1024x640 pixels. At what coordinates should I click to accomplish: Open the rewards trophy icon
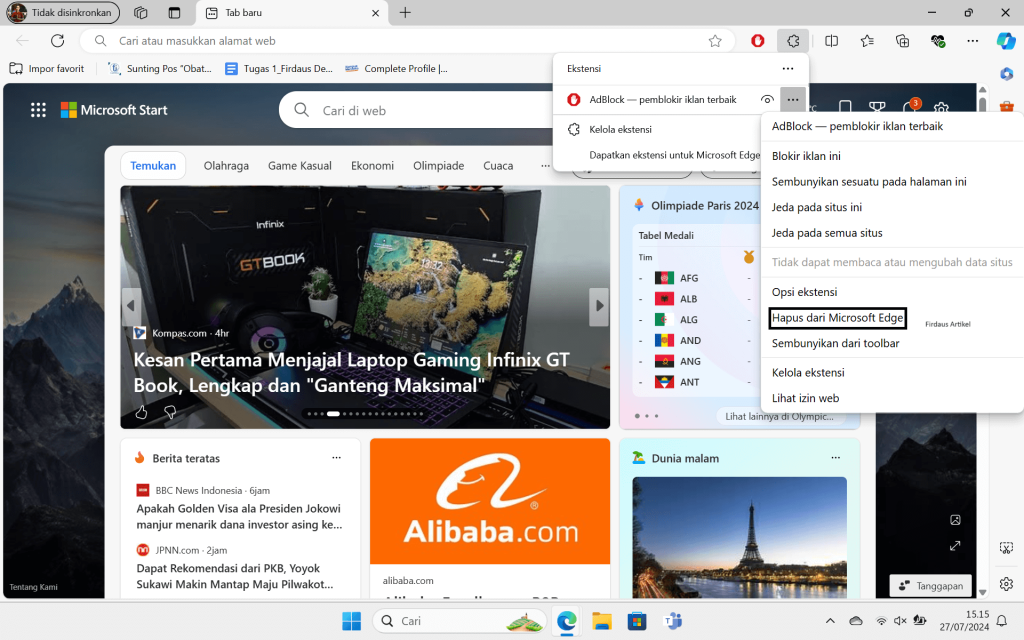(877, 108)
